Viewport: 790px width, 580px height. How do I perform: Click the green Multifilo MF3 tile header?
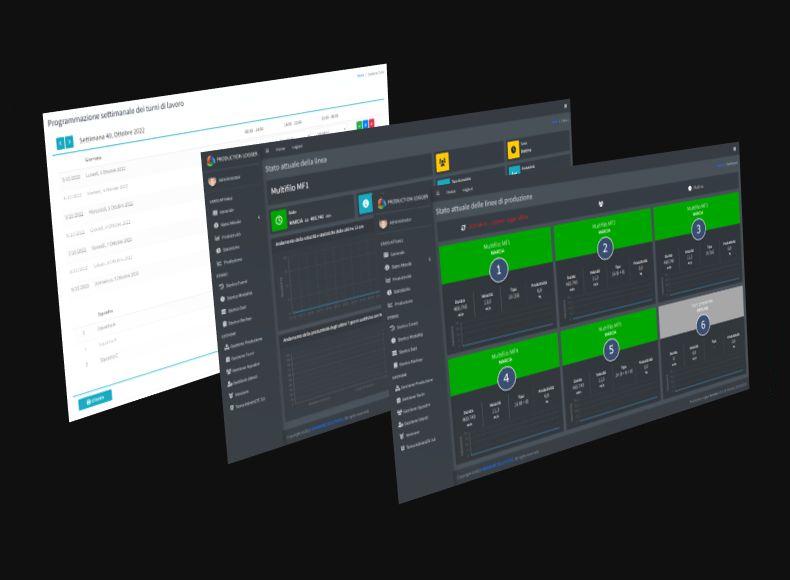(698, 210)
